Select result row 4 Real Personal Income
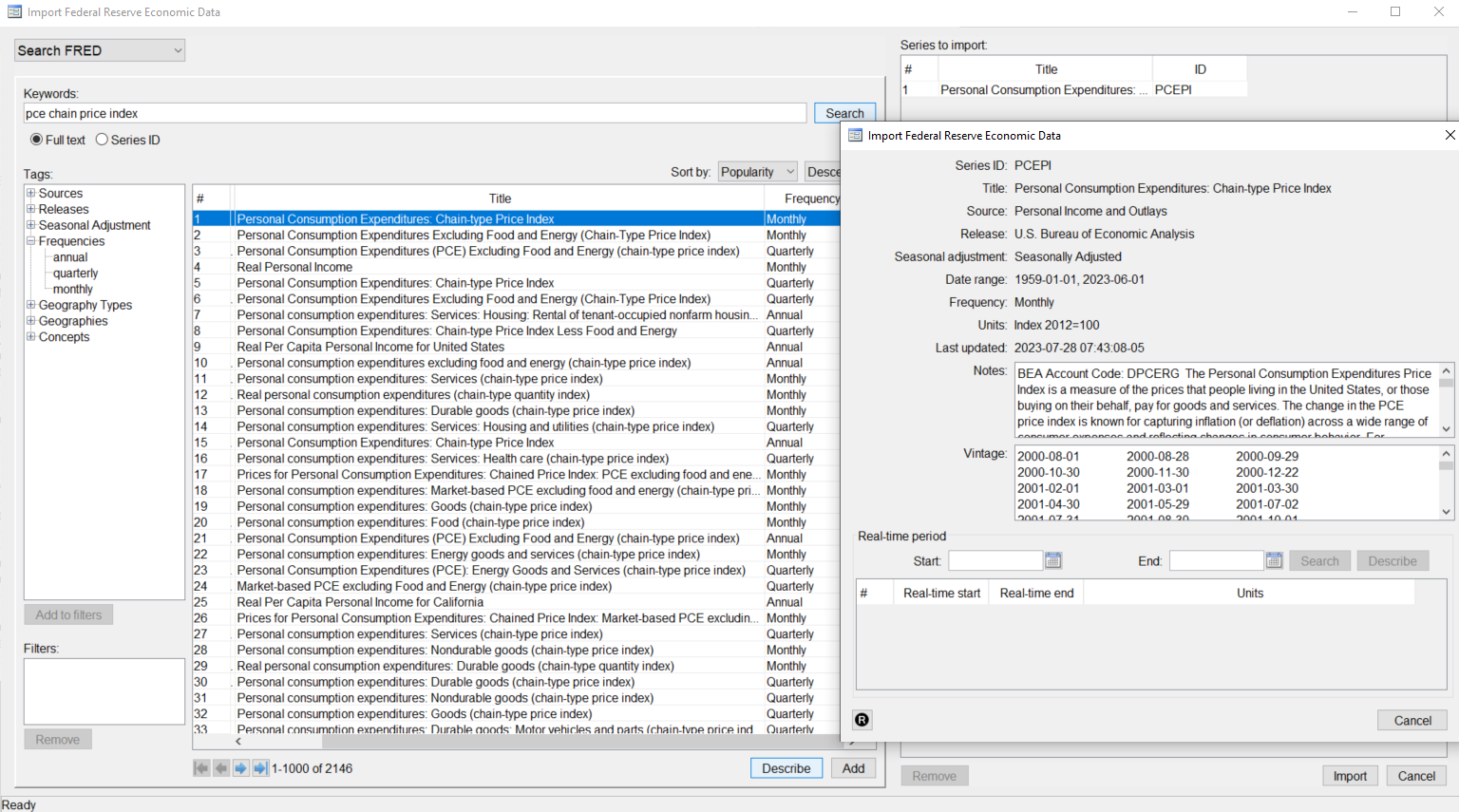Screen dimensions: 1459x812 tap(517, 267)
